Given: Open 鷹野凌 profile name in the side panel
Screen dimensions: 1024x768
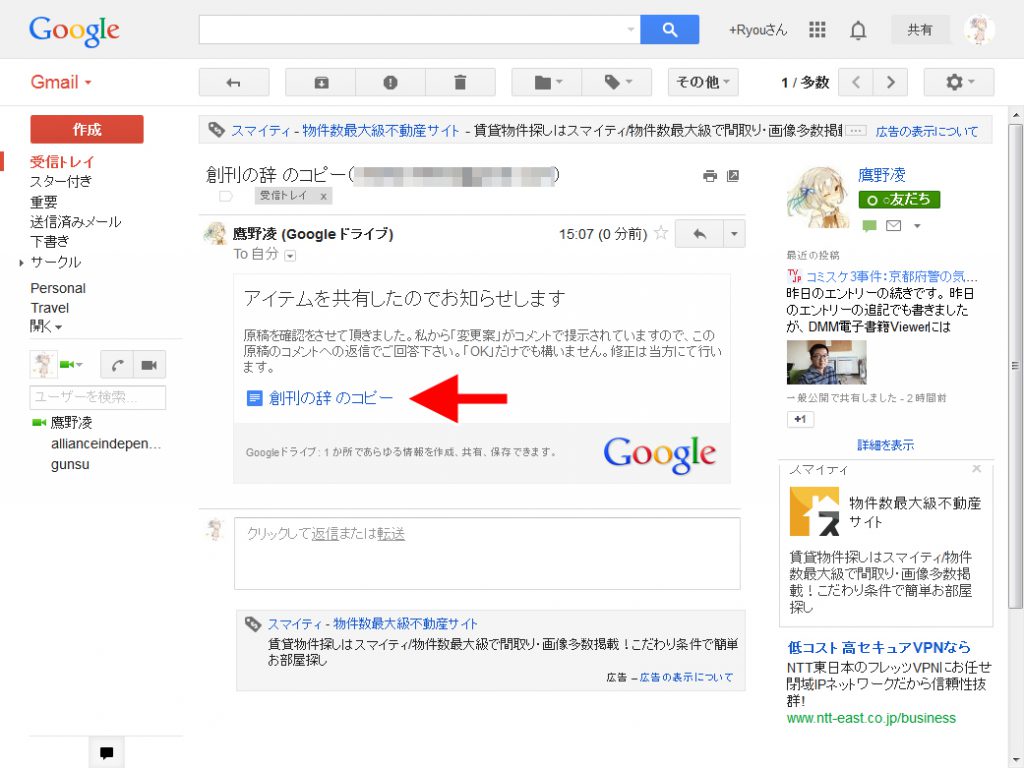Looking at the screenshot, I should click(882, 175).
